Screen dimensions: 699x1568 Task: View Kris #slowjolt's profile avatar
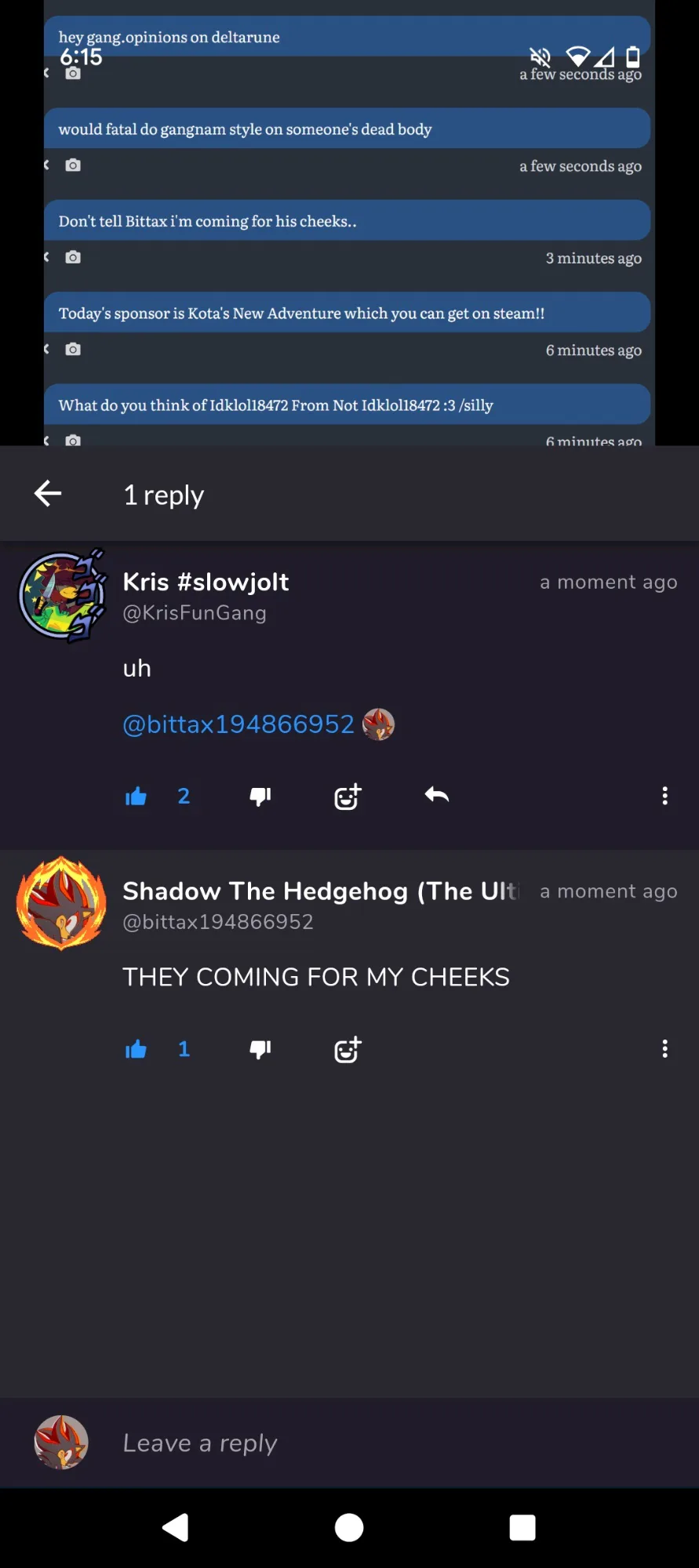click(62, 595)
